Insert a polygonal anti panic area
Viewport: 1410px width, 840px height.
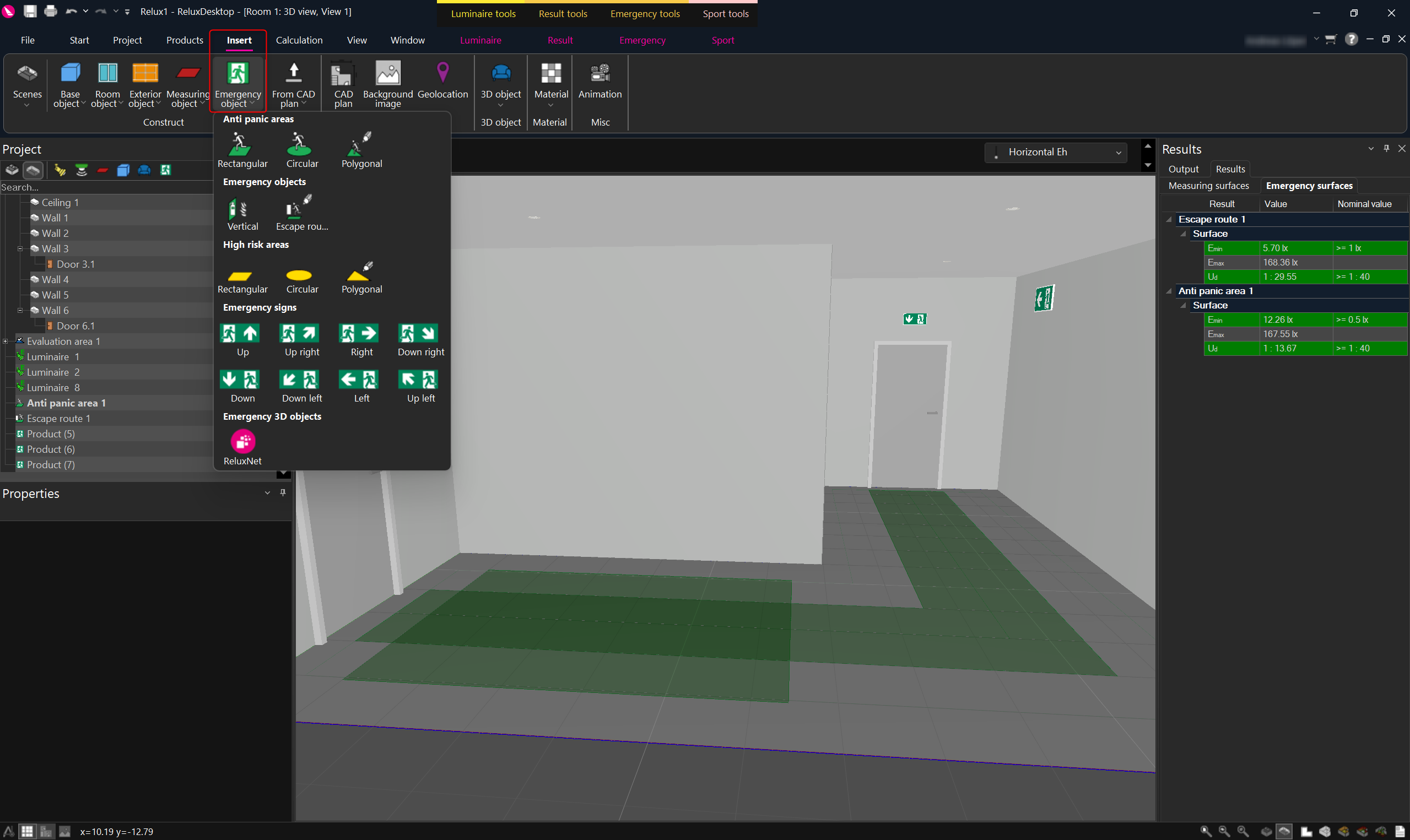point(361,150)
